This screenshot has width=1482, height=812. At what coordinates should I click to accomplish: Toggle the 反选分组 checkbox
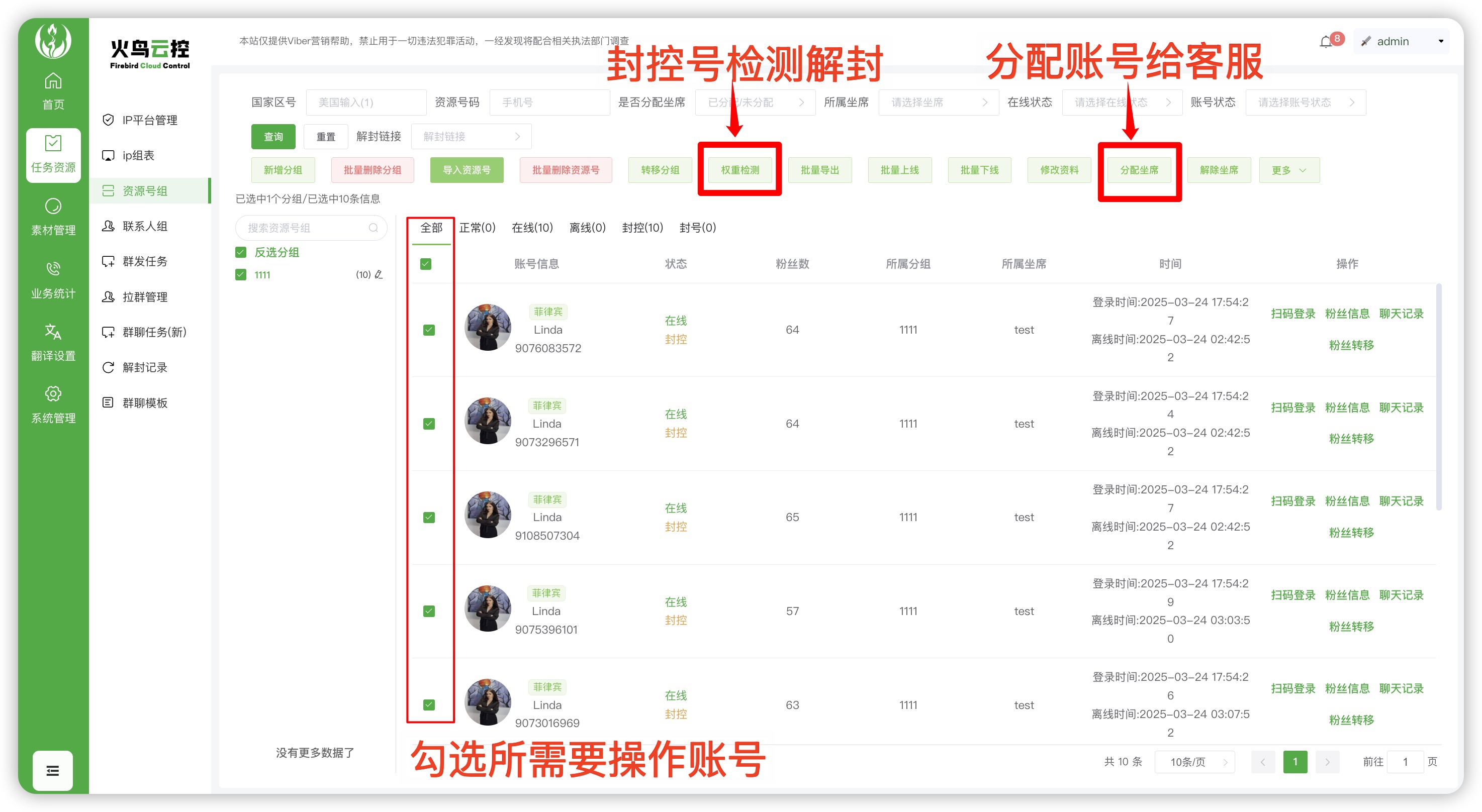click(x=241, y=252)
